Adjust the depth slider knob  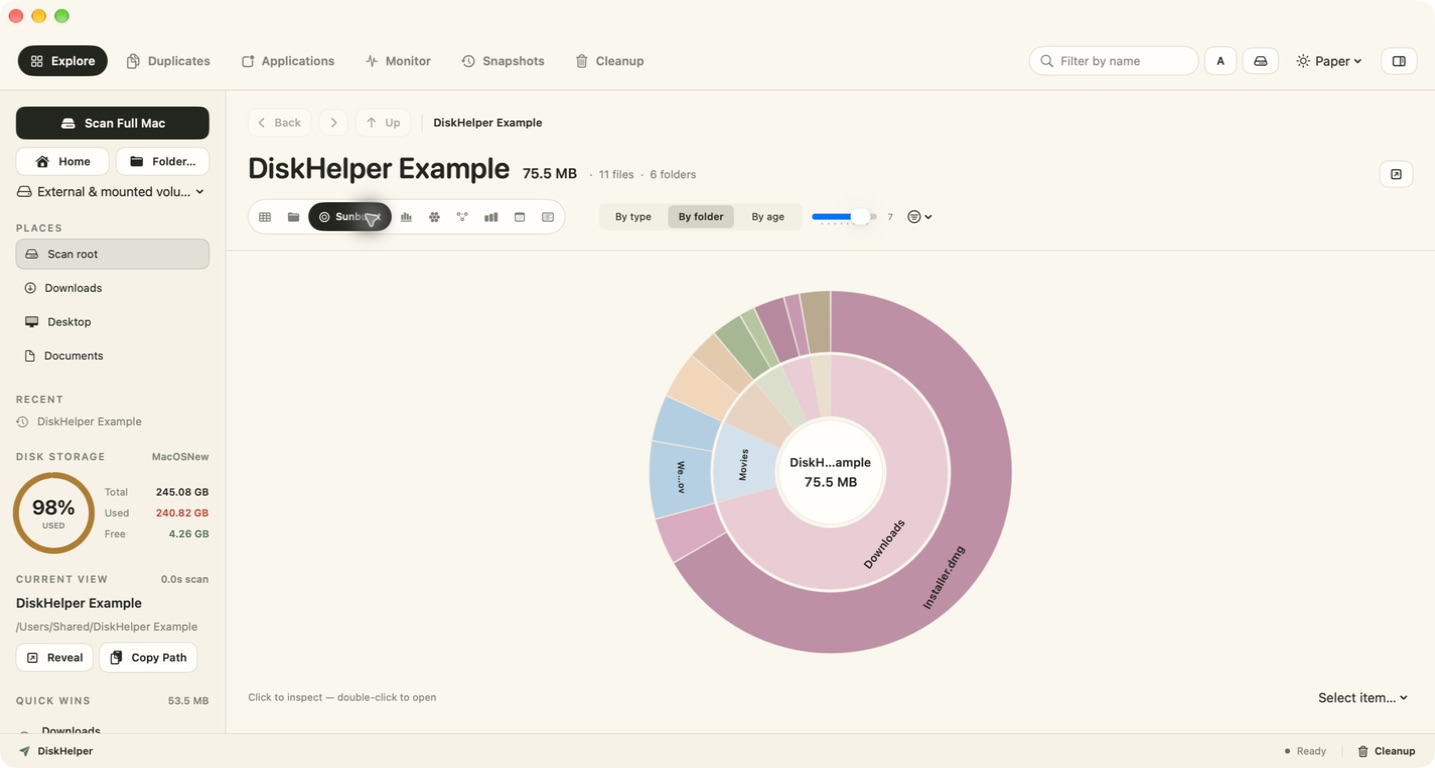pyautogui.click(x=859, y=217)
